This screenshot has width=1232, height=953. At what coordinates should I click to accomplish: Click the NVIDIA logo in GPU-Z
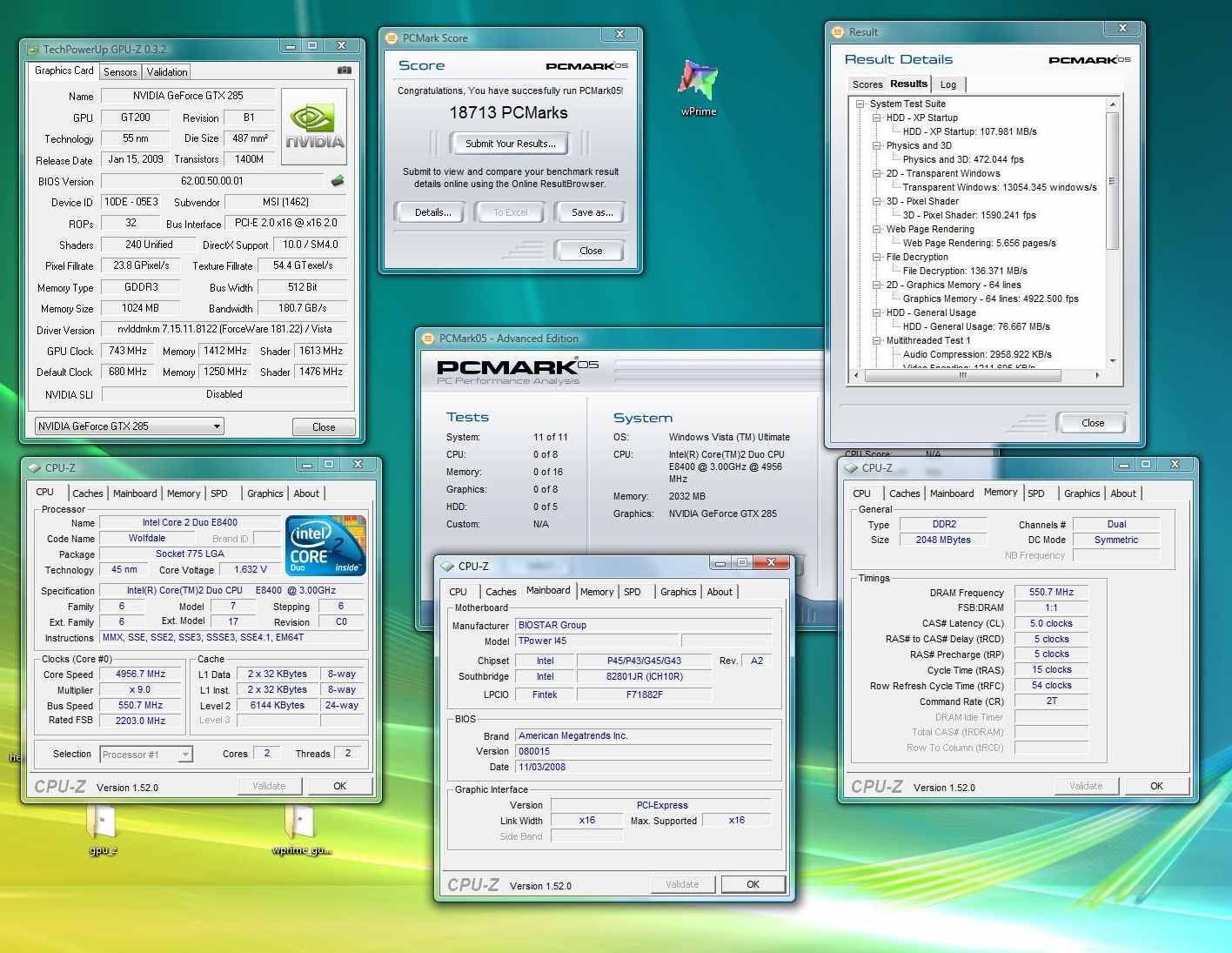point(314,127)
